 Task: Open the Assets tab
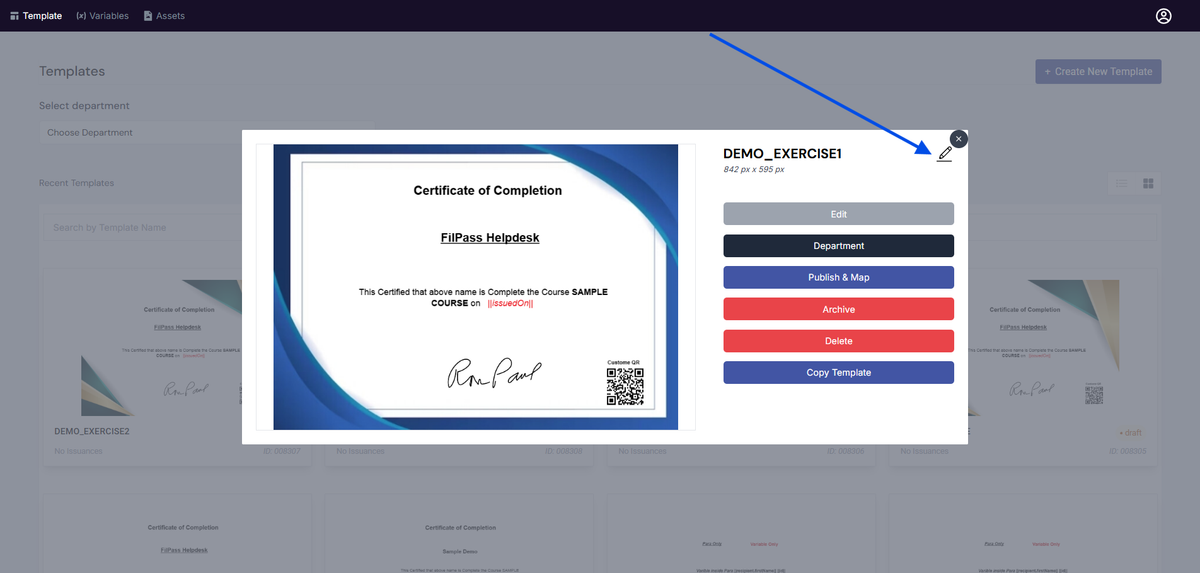(164, 16)
